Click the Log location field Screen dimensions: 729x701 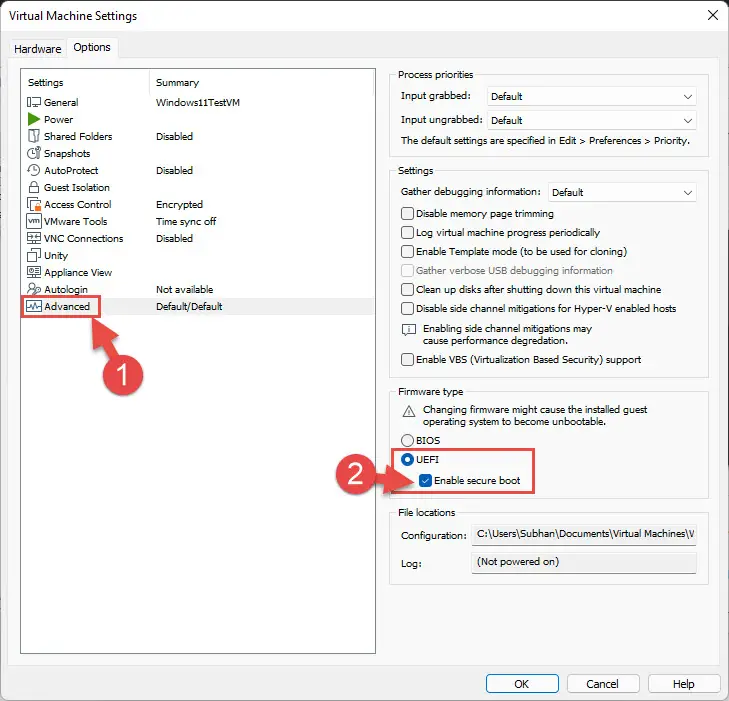click(584, 562)
